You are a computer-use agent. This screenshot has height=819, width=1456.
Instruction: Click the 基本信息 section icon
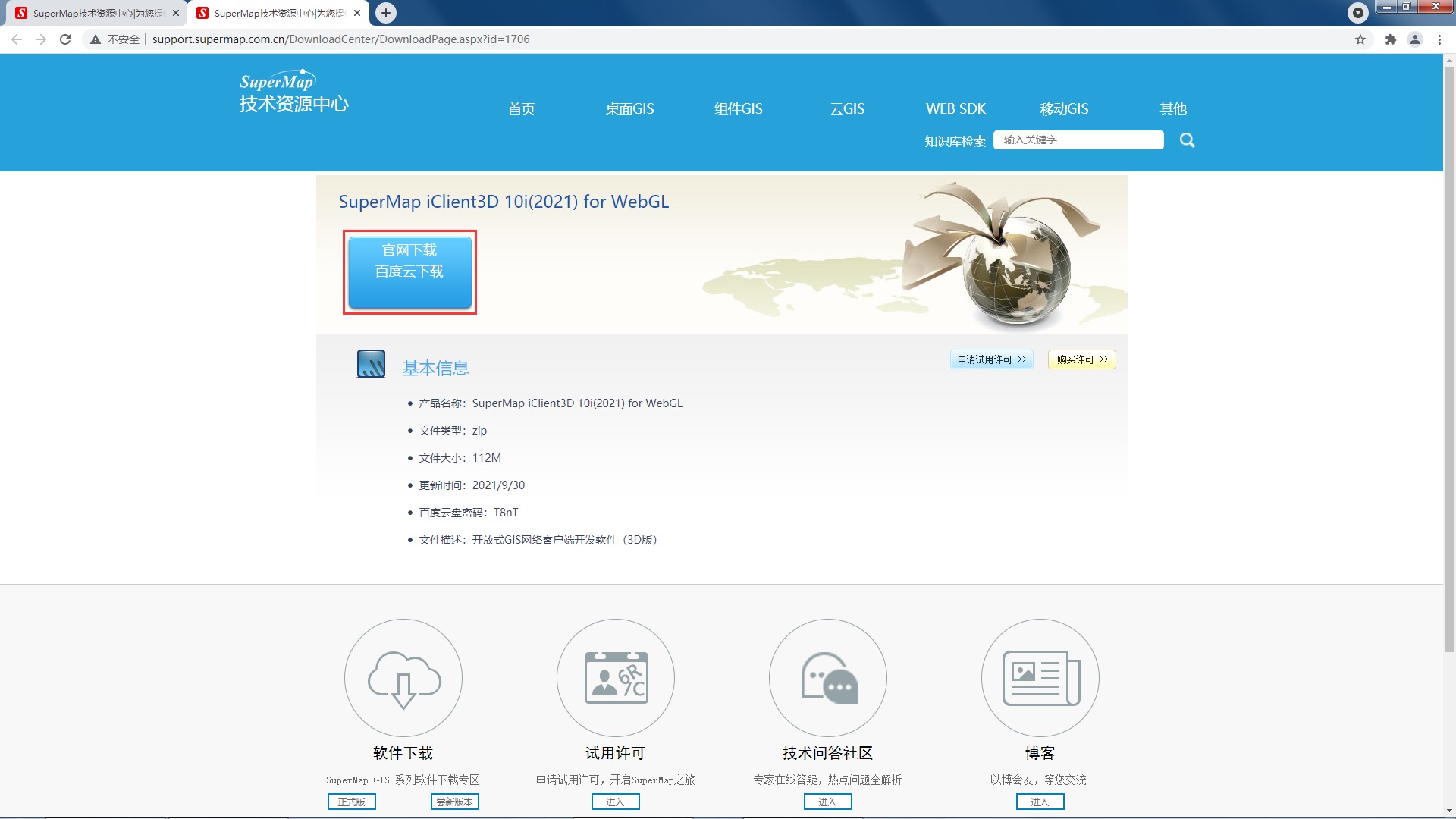coord(371,364)
